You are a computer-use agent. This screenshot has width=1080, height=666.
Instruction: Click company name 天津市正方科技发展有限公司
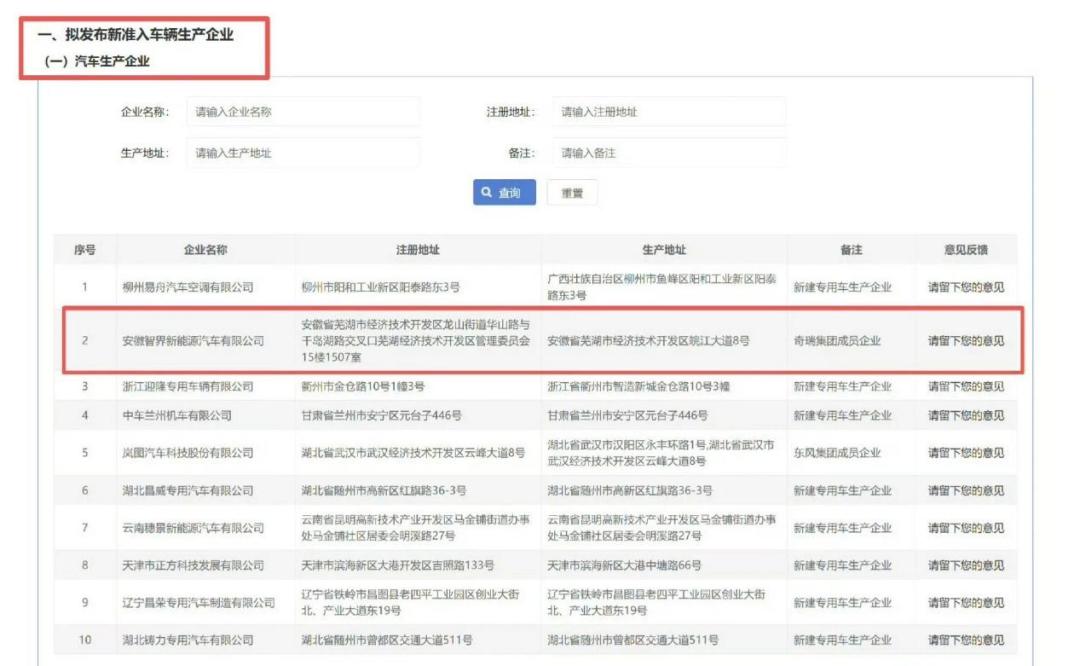click(193, 565)
